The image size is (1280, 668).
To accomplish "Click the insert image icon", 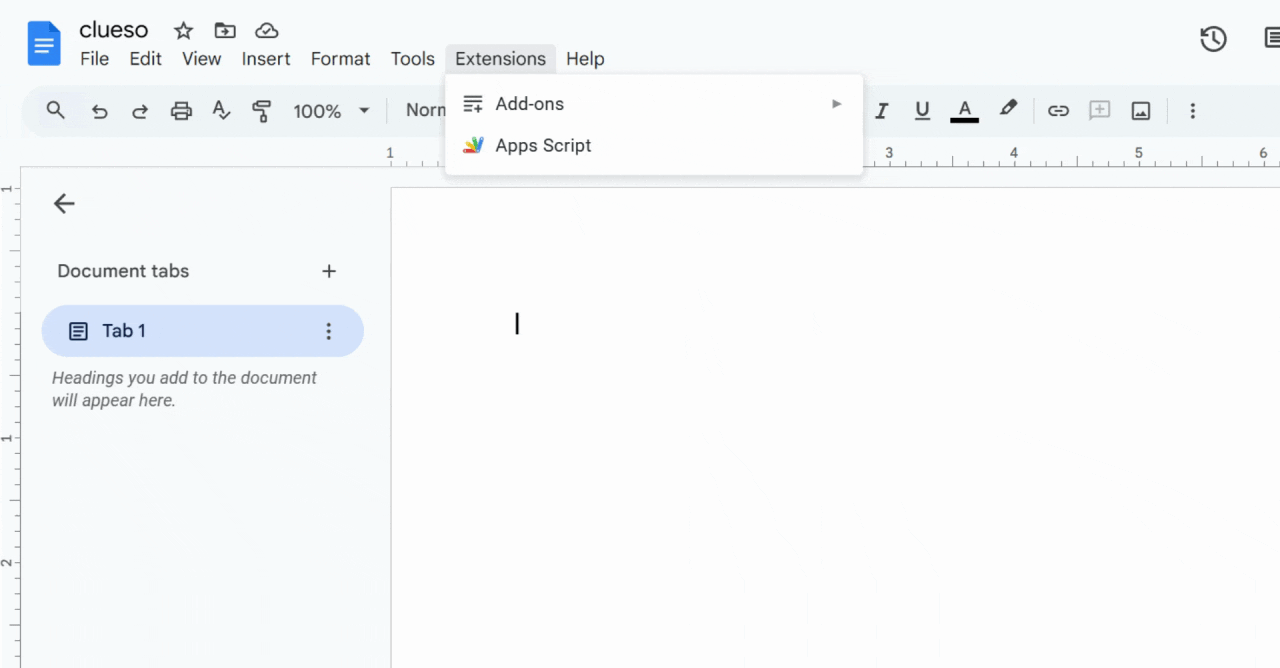I will (x=1141, y=111).
